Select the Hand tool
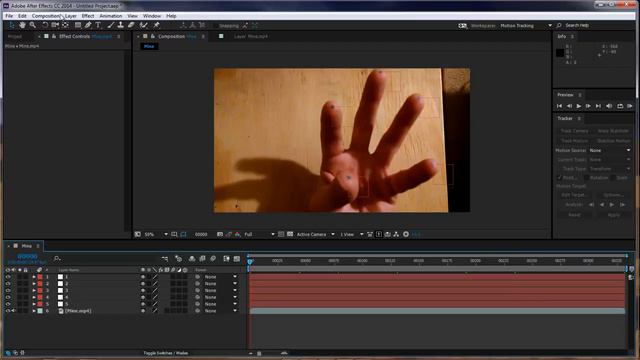 [22, 25]
